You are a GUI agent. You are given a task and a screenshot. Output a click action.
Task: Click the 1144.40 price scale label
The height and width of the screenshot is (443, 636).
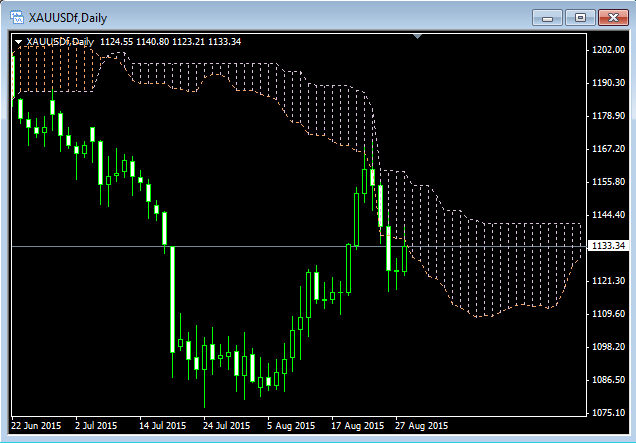click(x=608, y=215)
